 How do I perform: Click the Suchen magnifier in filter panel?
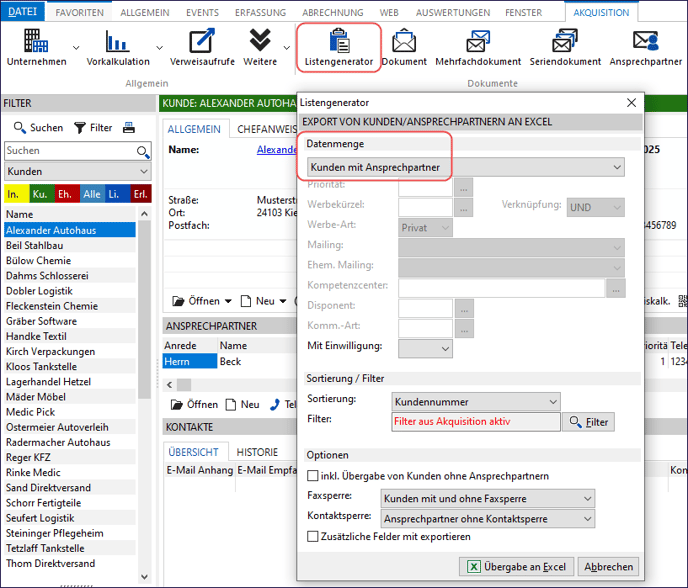pos(38,128)
